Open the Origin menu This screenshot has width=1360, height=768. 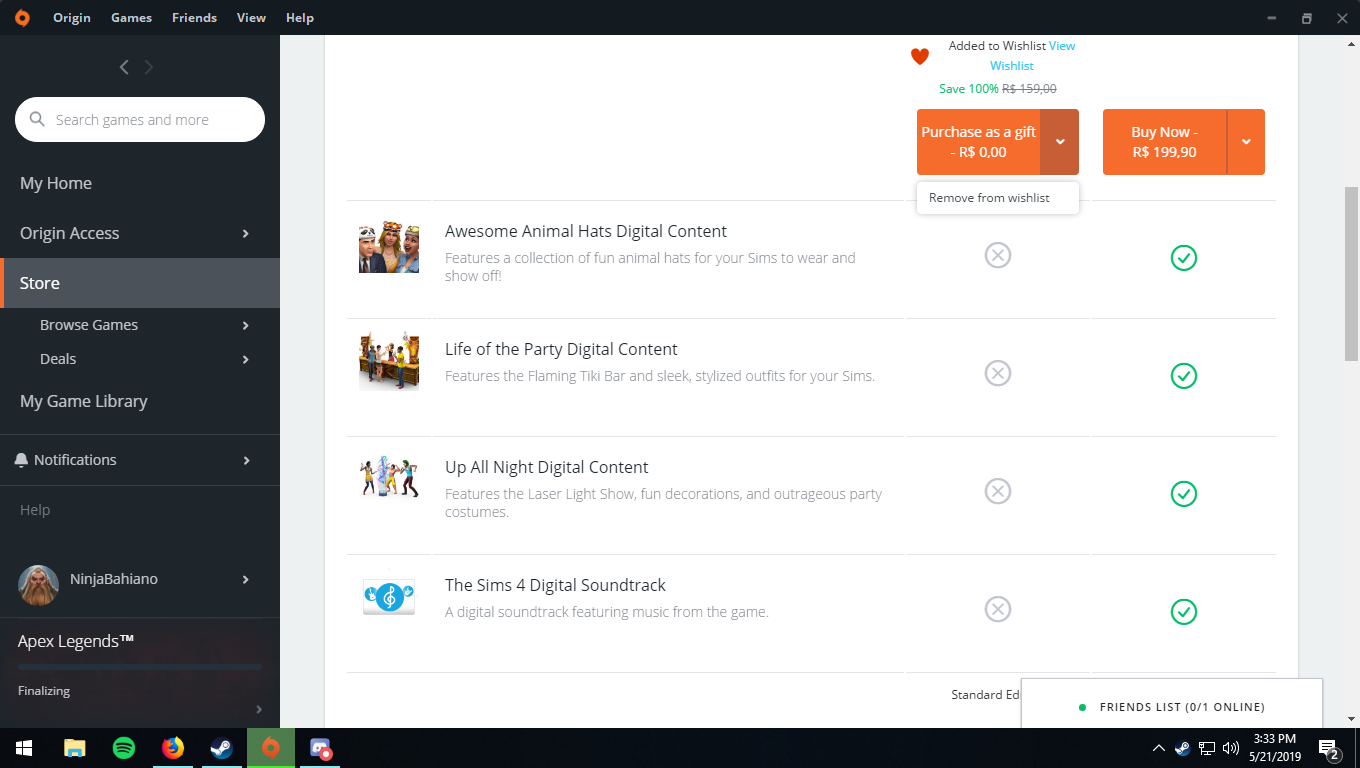pos(72,18)
